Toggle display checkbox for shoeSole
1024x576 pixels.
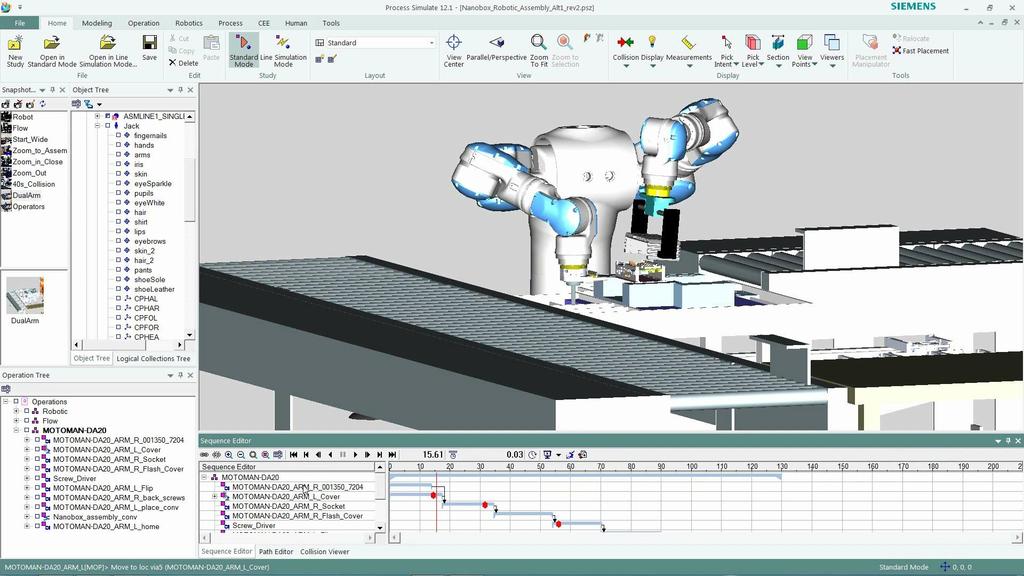pyautogui.click(x=118, y=280)
